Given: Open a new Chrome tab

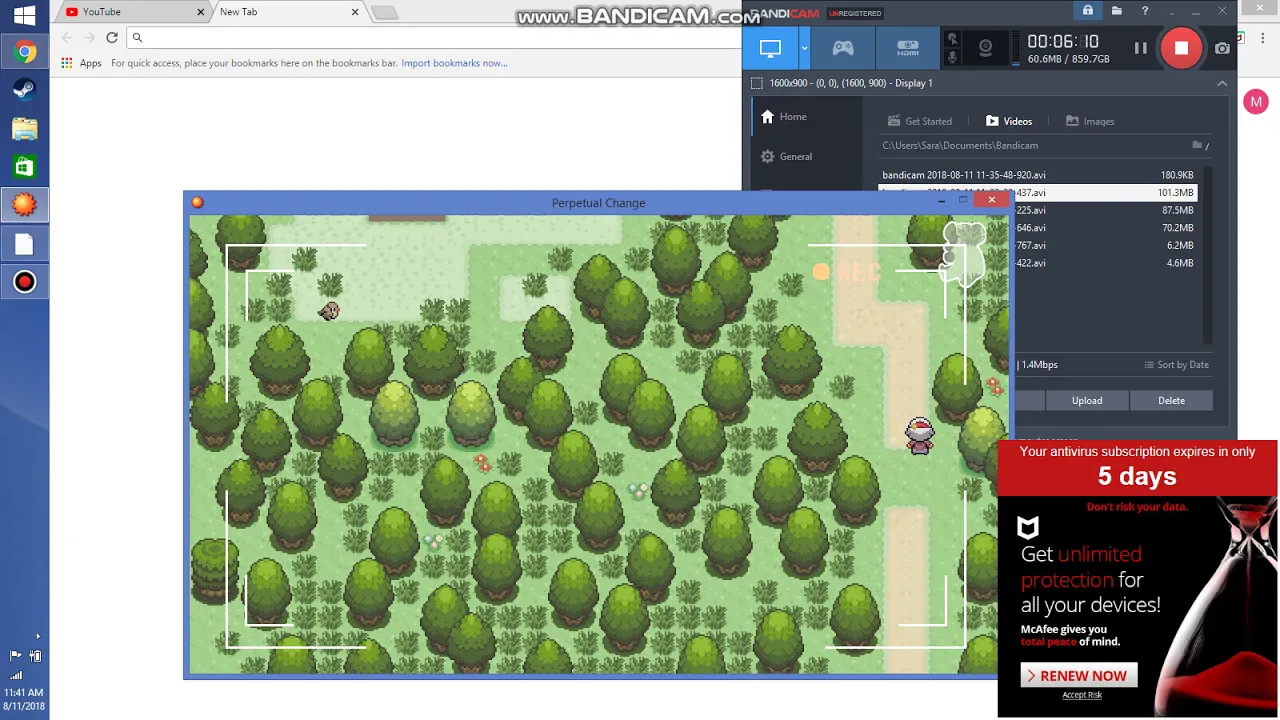Looking at the screenshot, I should (x=385, y=12).
